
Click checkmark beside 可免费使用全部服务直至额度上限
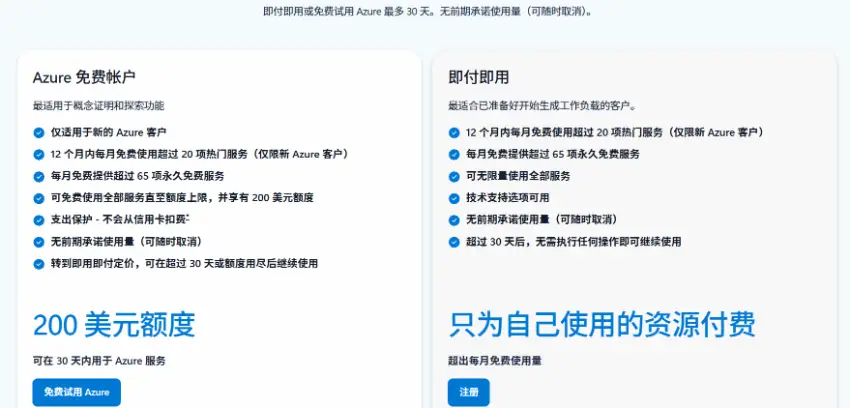pyautogui.click(x=38, y=198)
